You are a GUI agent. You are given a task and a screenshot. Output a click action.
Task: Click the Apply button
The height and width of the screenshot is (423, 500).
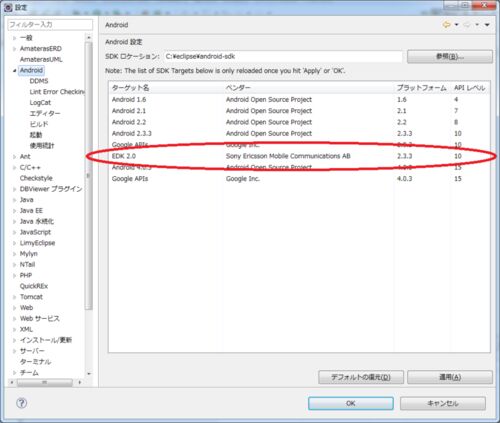(450, 377)
